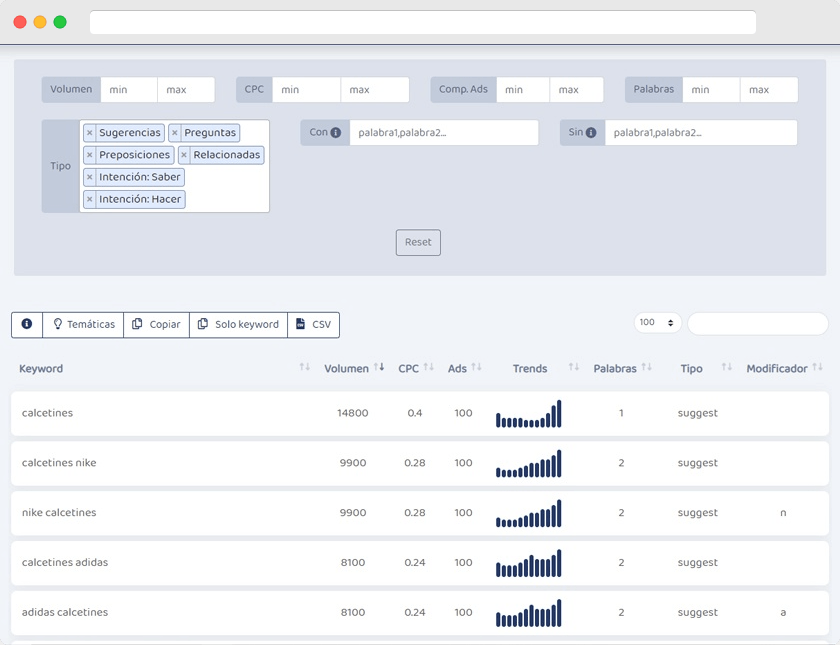The height and width of the screenshot is (645, 840).
Task: Open the 100 rows-per-page dropdown
Action: [x=657, y=322]
